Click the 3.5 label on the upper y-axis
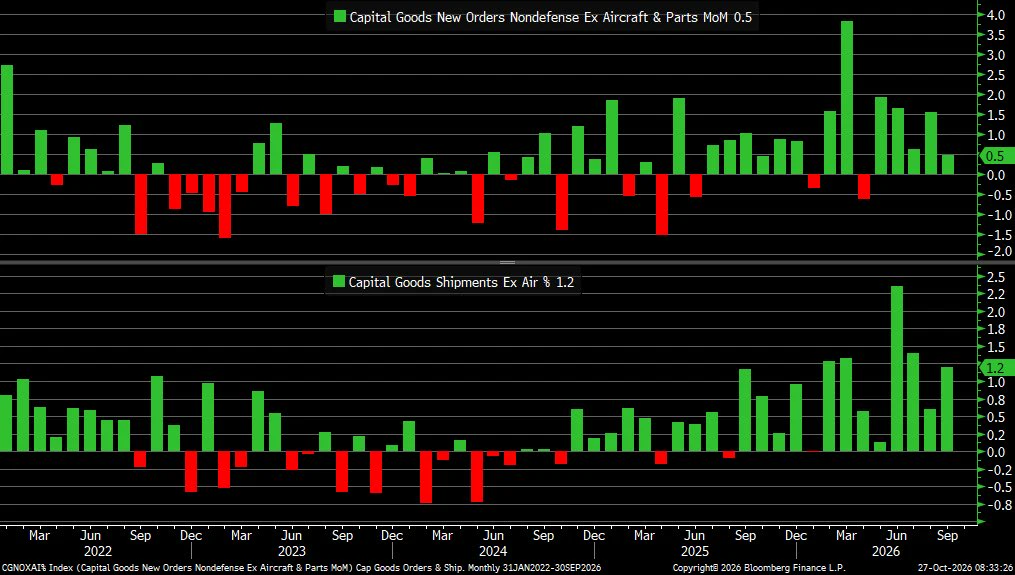This screenshot has height=575, width=1015. [x=996, y=35]
